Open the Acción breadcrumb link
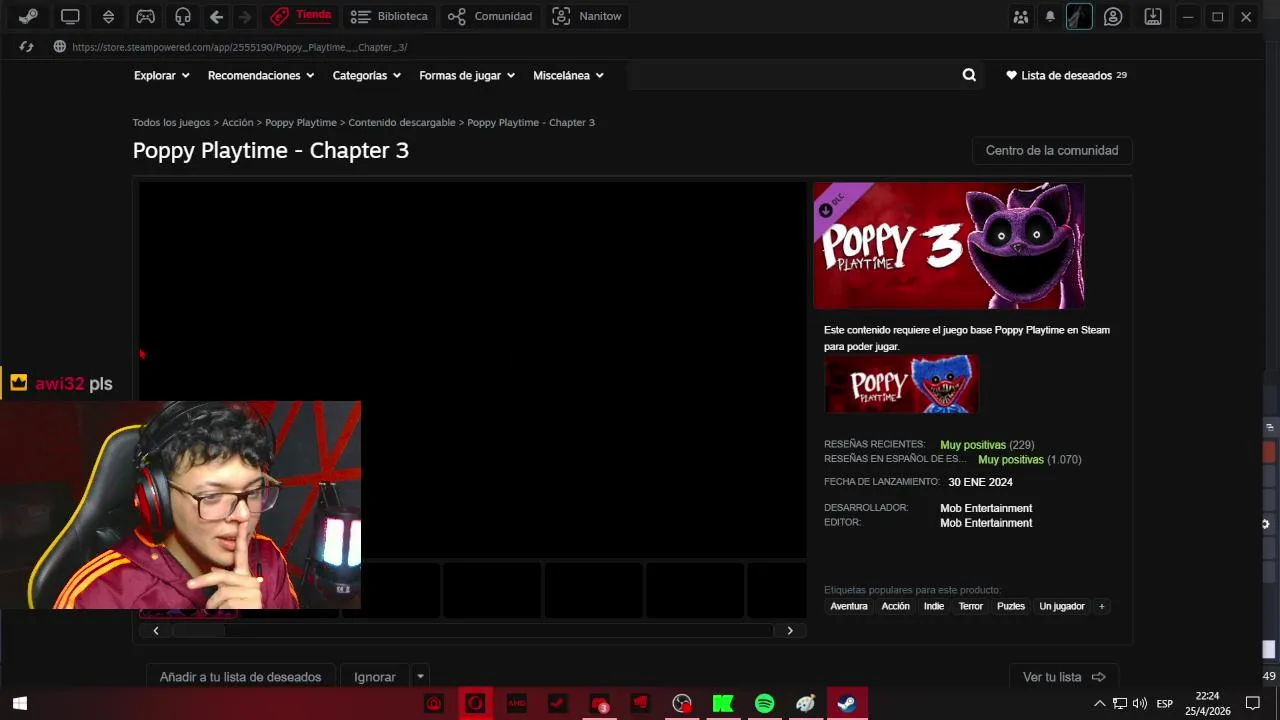This screenshot has height=720, width=1280. (237, 122)
